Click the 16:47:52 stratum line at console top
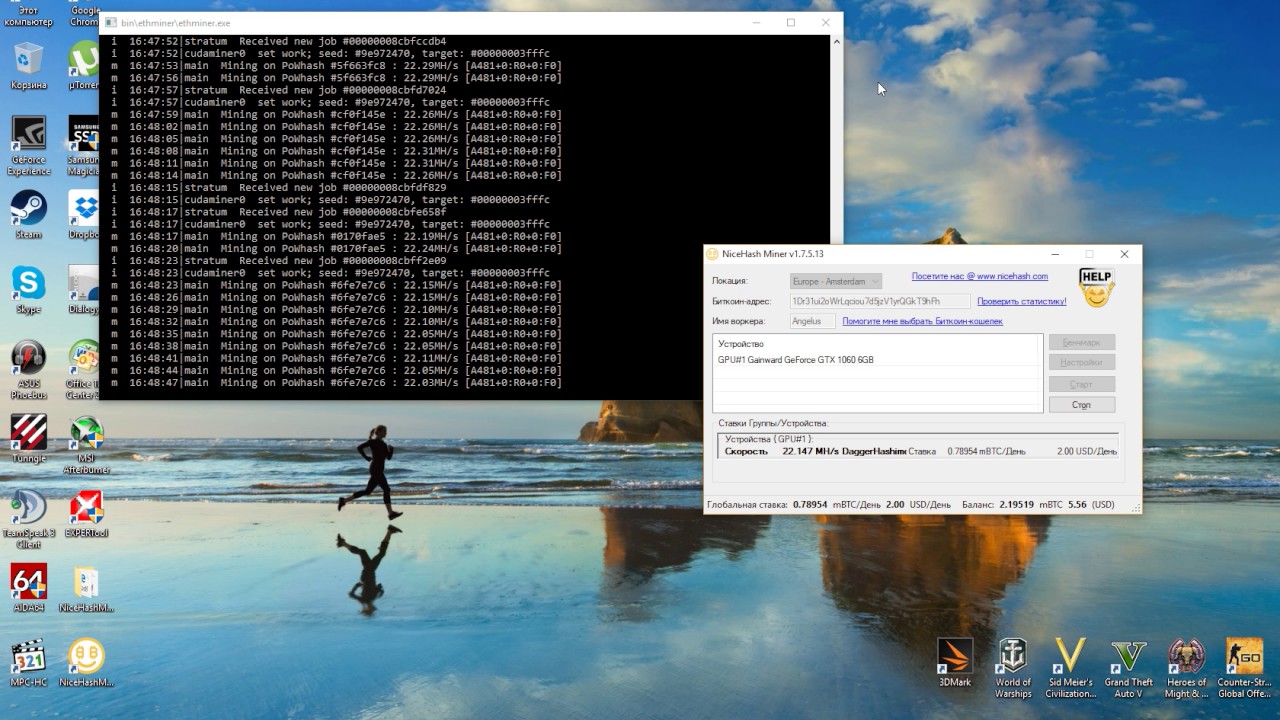Viewport: 1280px width, 720px height. (278, 41)
